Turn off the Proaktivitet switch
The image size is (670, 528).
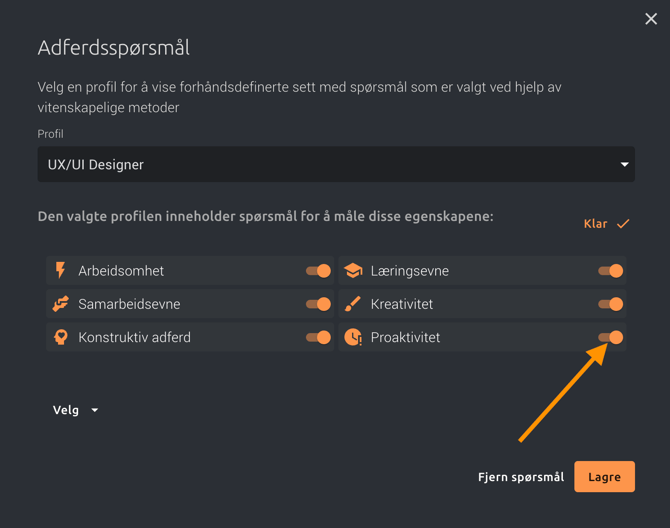(x=610, y=337)
